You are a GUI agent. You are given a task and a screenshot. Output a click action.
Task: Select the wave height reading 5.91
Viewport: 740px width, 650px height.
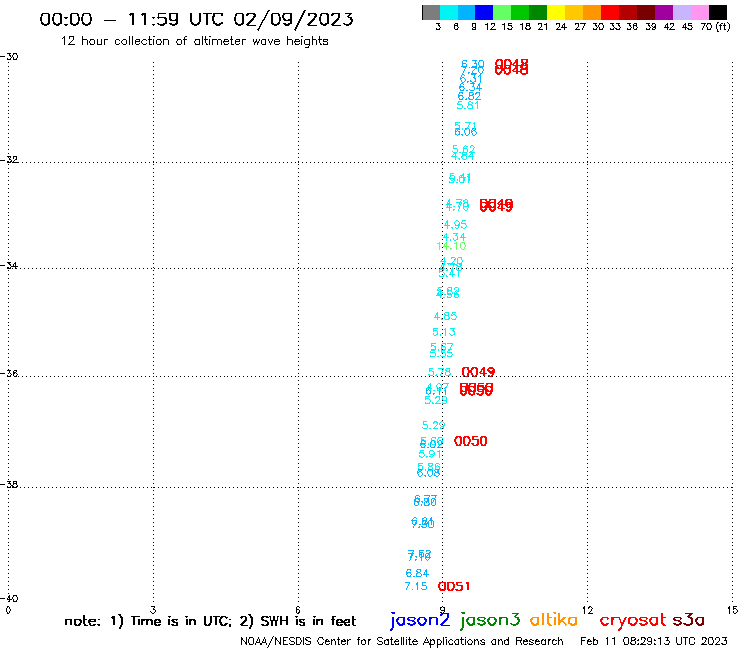click(430, 454)
